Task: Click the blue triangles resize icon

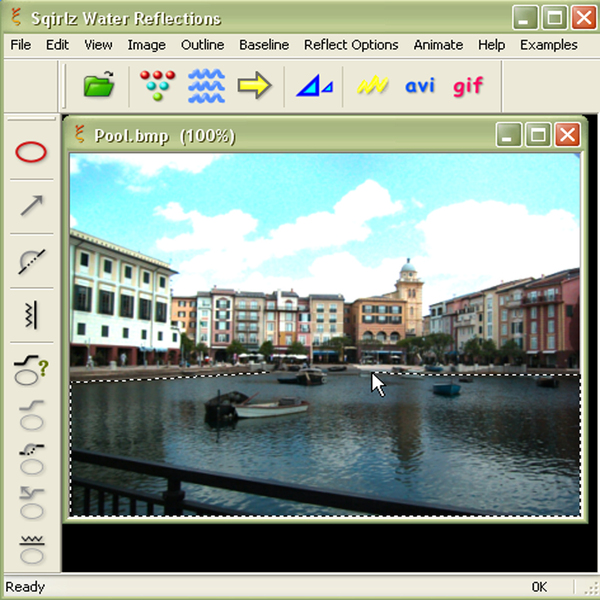Action: [x=315, y=86]
